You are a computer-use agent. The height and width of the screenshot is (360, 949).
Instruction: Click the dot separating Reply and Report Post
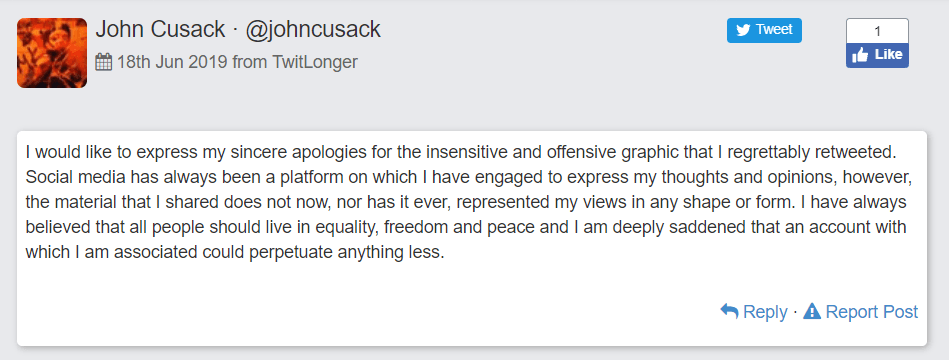(x=795, y=313)
